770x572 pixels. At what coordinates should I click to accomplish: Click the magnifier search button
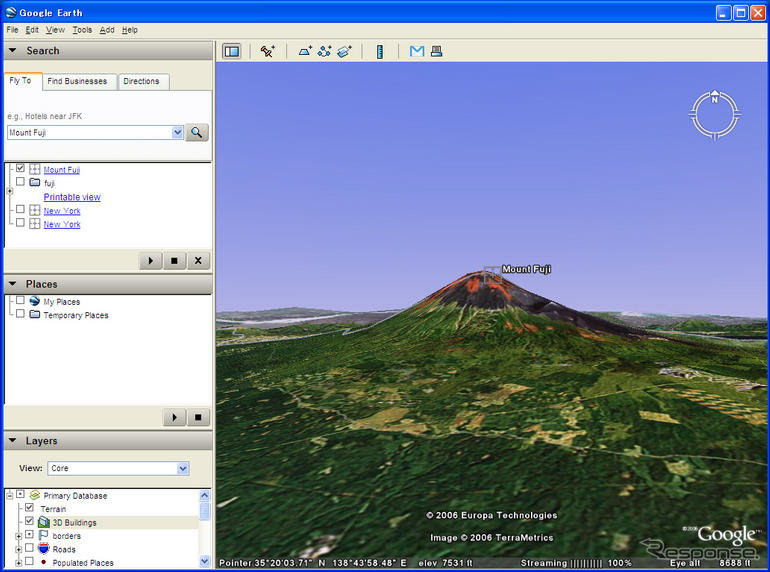click(x=197, y=132)
